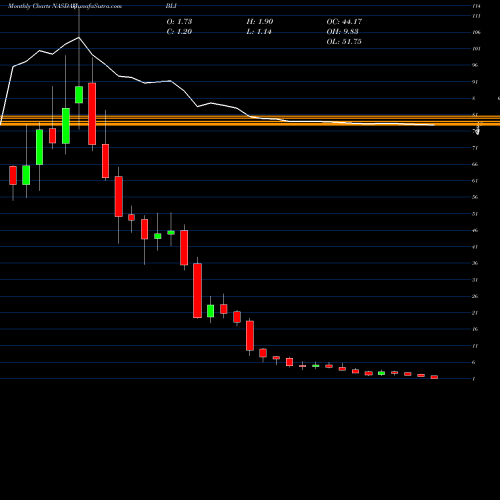Image resolution: width=500 pixels, height=500 pixels.
Task: Click the '1' price axis label
Action: tap(474, 379)
